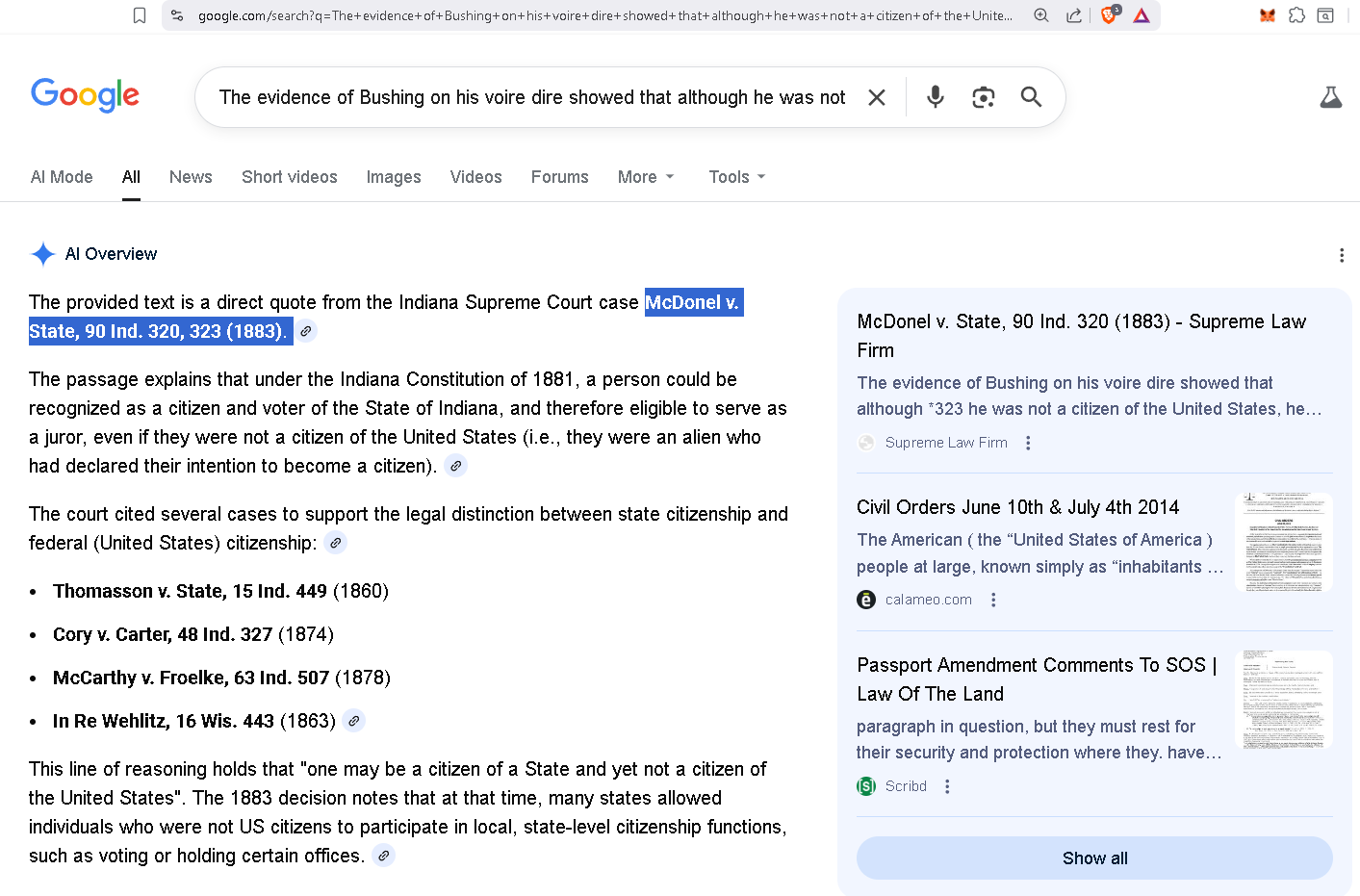Image resolution: width=1360 pixels, height=896 pixels.
Task: Open options menu for Supreme Law Firm result
Action: [1028, 443]
